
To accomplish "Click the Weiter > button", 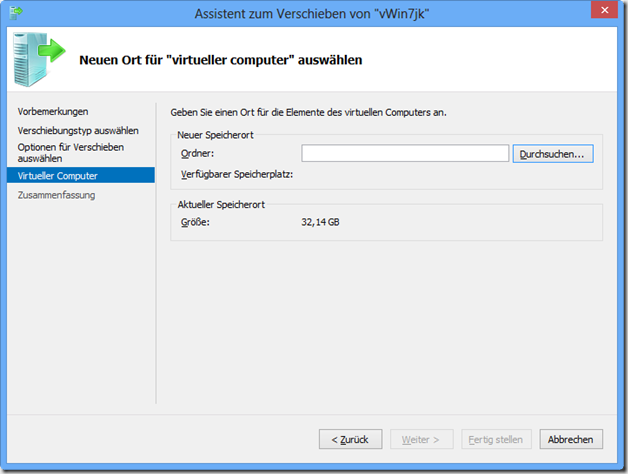I will (x=421, y=440).
